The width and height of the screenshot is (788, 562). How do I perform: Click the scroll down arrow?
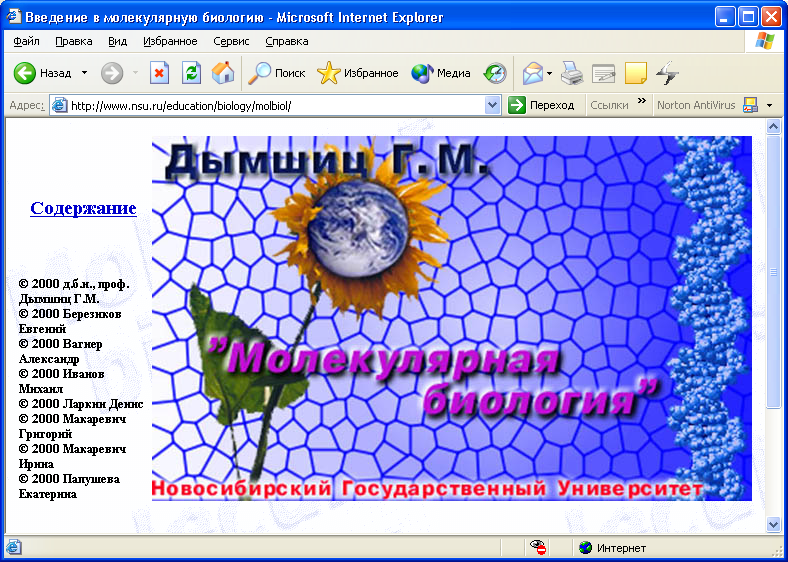tap(773, 525)
